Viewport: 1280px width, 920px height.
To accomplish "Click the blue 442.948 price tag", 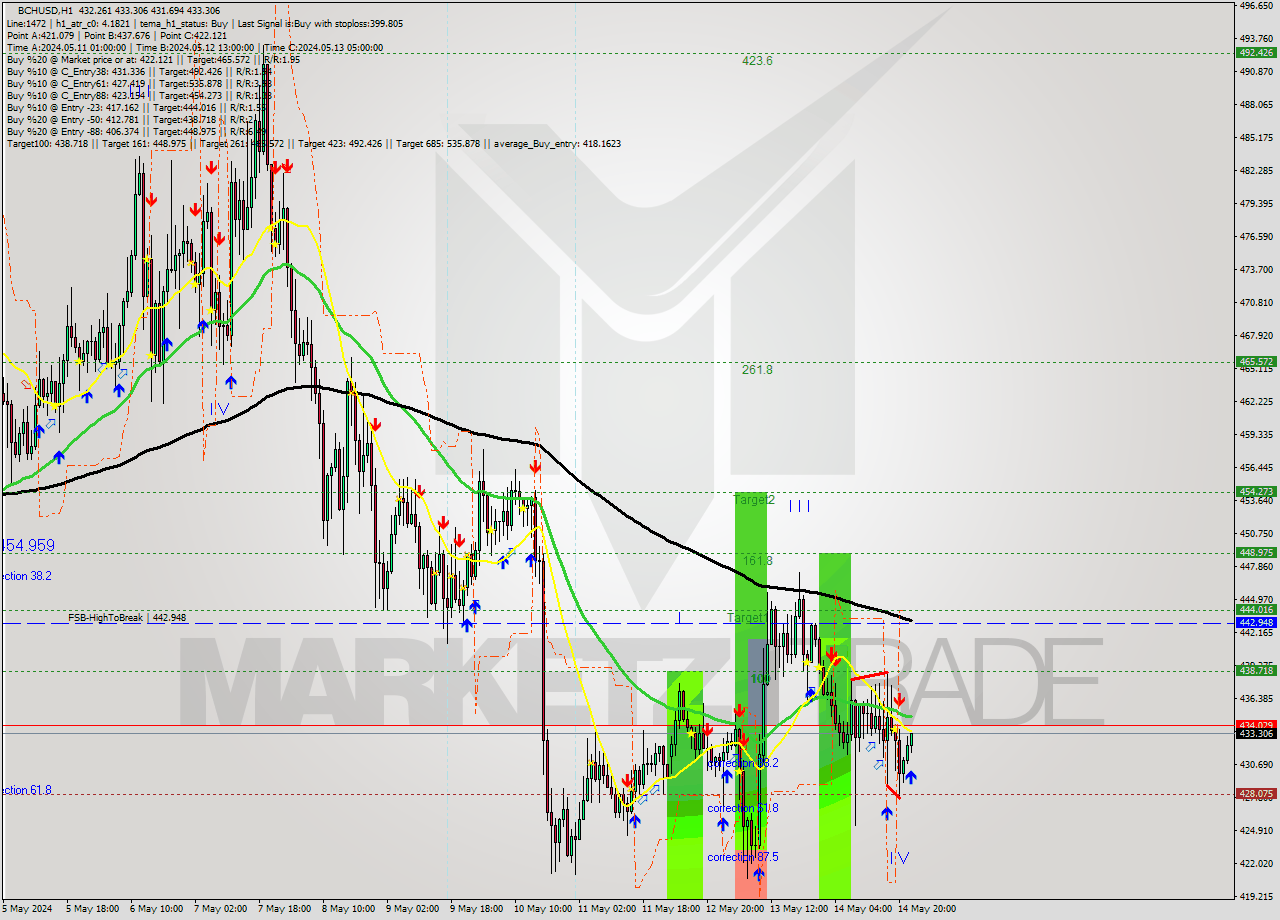I will point(1256,622).
